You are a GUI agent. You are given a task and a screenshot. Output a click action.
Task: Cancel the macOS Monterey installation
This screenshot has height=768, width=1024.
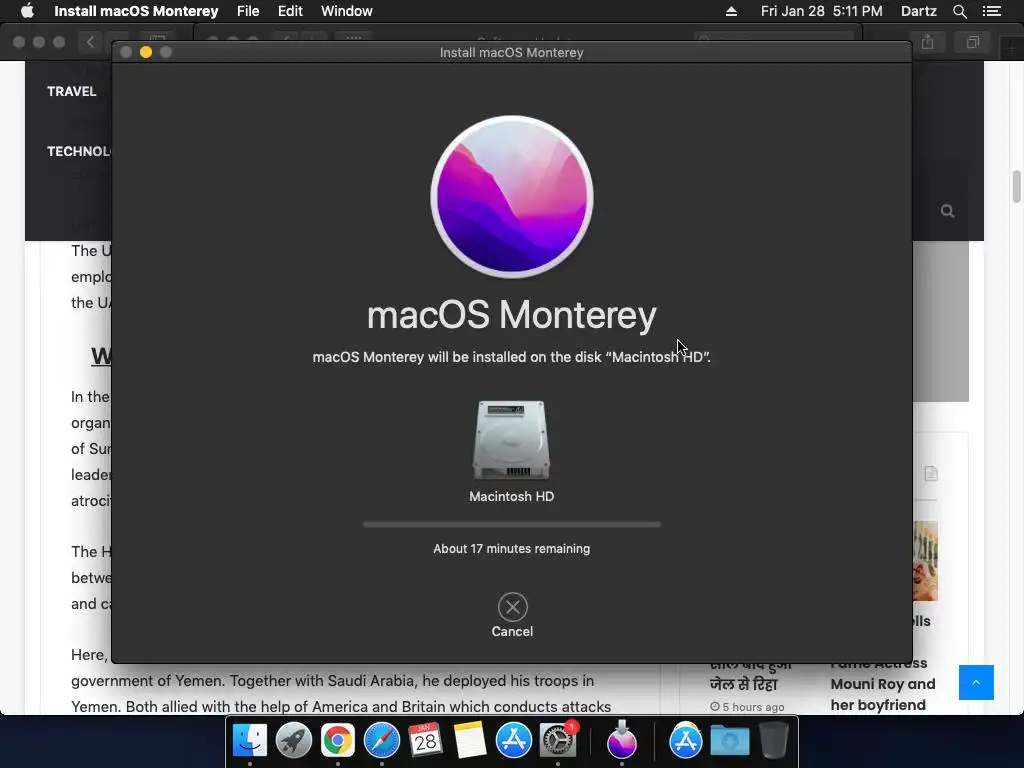512,615
